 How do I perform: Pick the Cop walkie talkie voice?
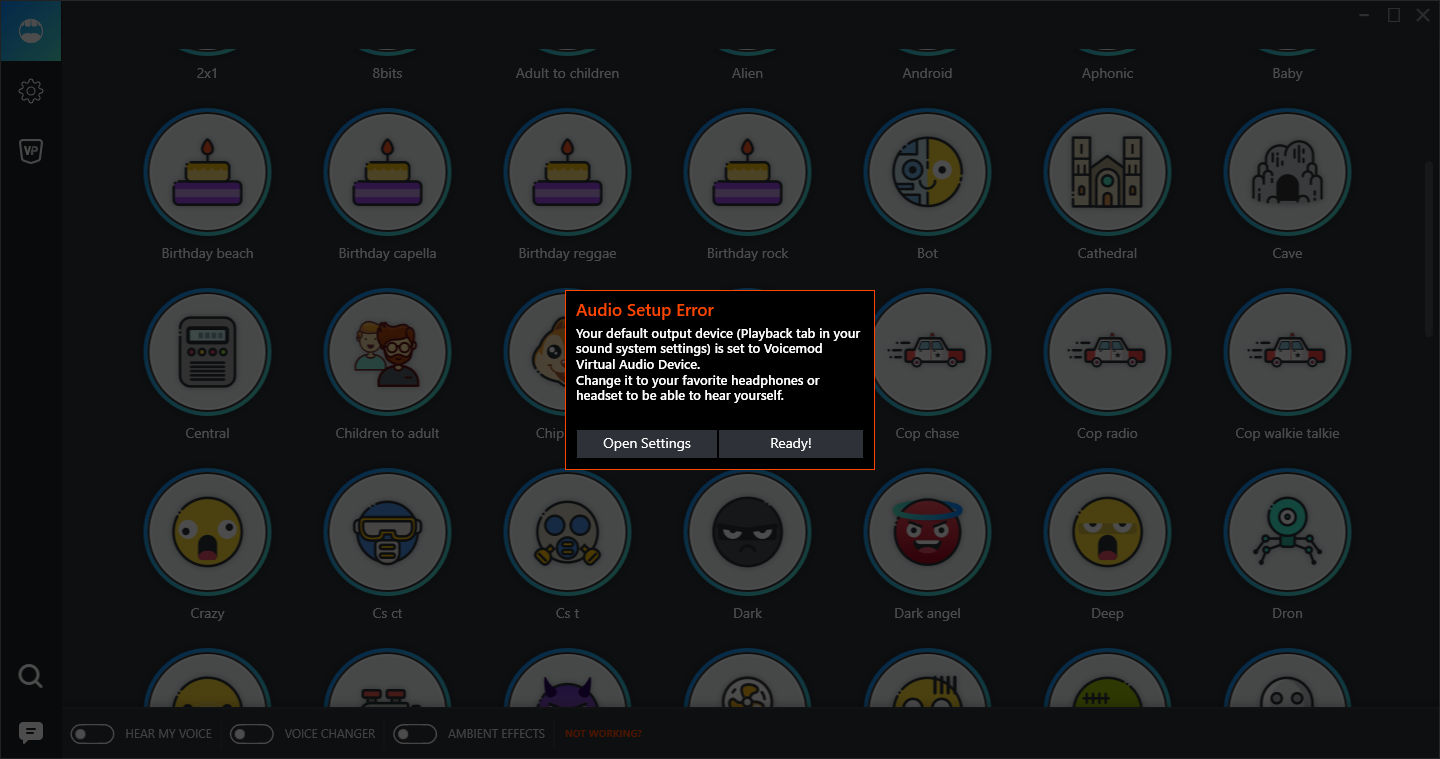point(1287,352)
